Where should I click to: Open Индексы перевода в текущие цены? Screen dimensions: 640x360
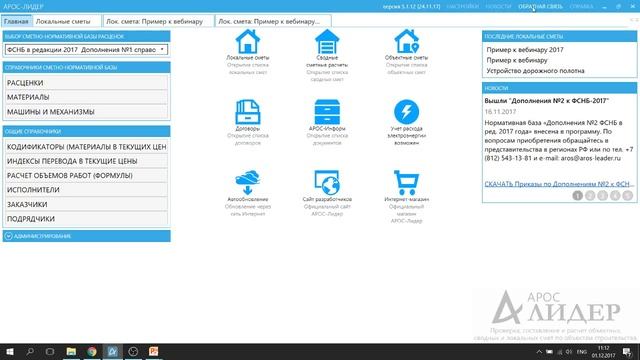[87, 161]
